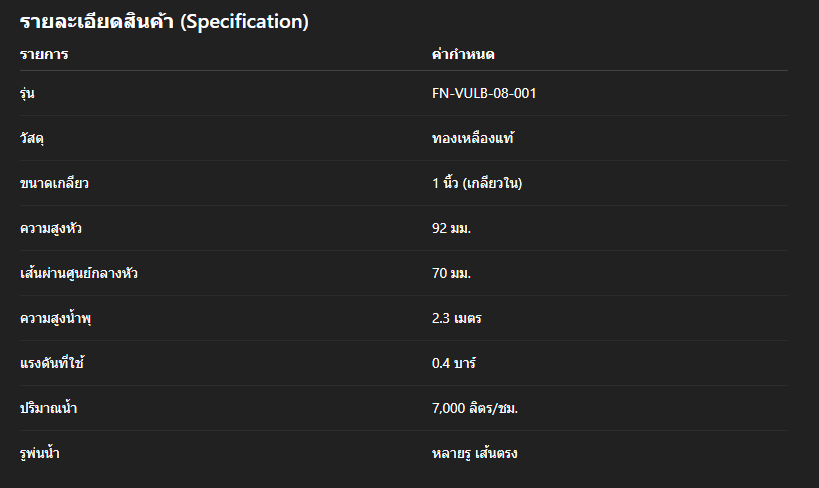
Task: Select the ความสูงน้ำพุ row label
Action: click(56, 318)
